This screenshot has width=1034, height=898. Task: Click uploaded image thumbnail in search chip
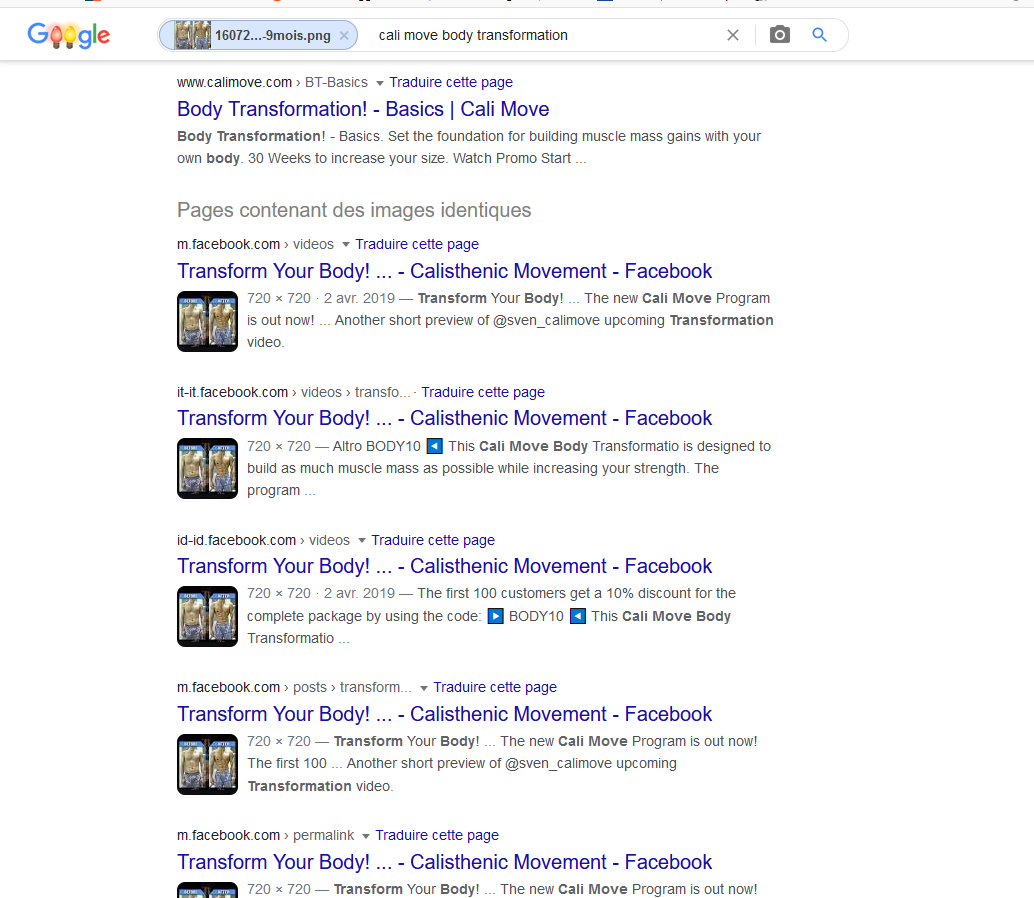click(192, 35)
